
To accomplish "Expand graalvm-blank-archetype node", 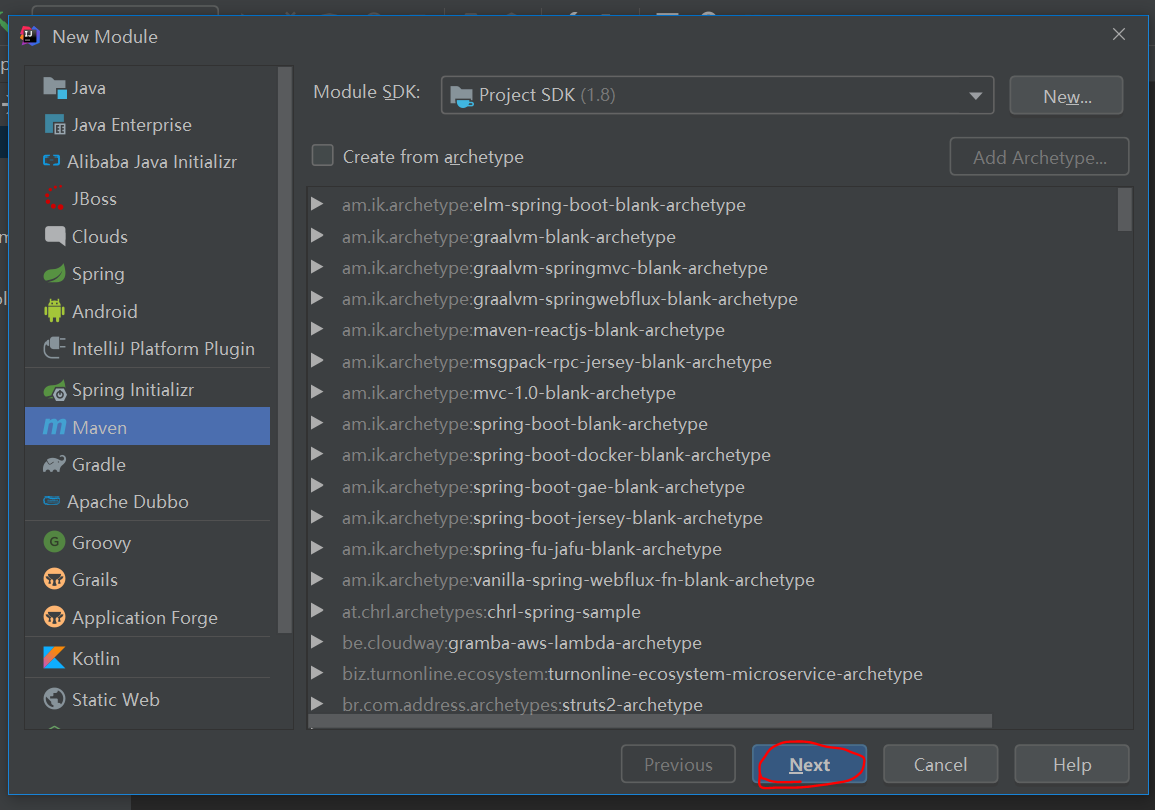I will pos(317,236).
